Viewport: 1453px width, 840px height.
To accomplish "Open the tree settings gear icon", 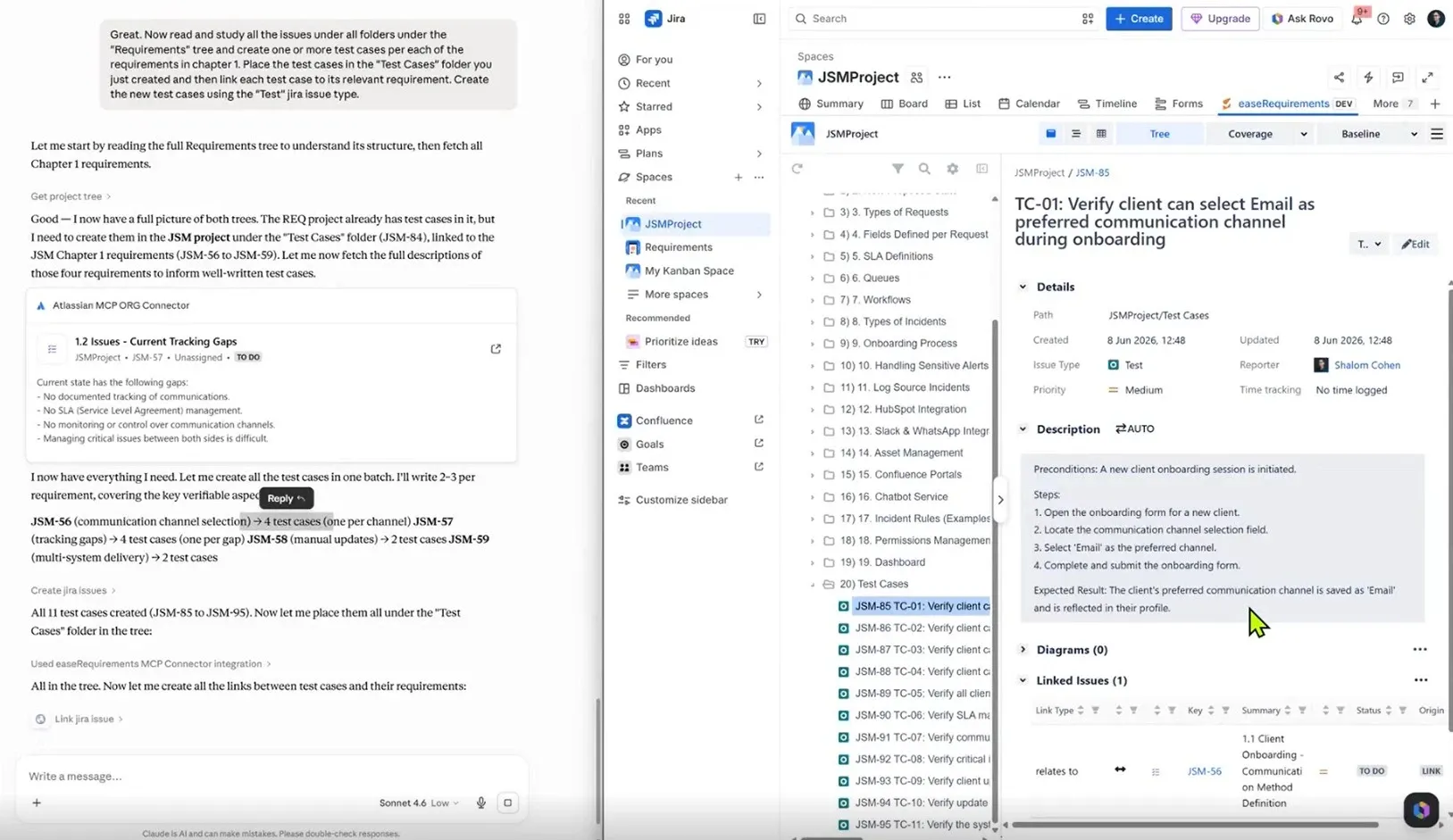I will click(952, 169).
